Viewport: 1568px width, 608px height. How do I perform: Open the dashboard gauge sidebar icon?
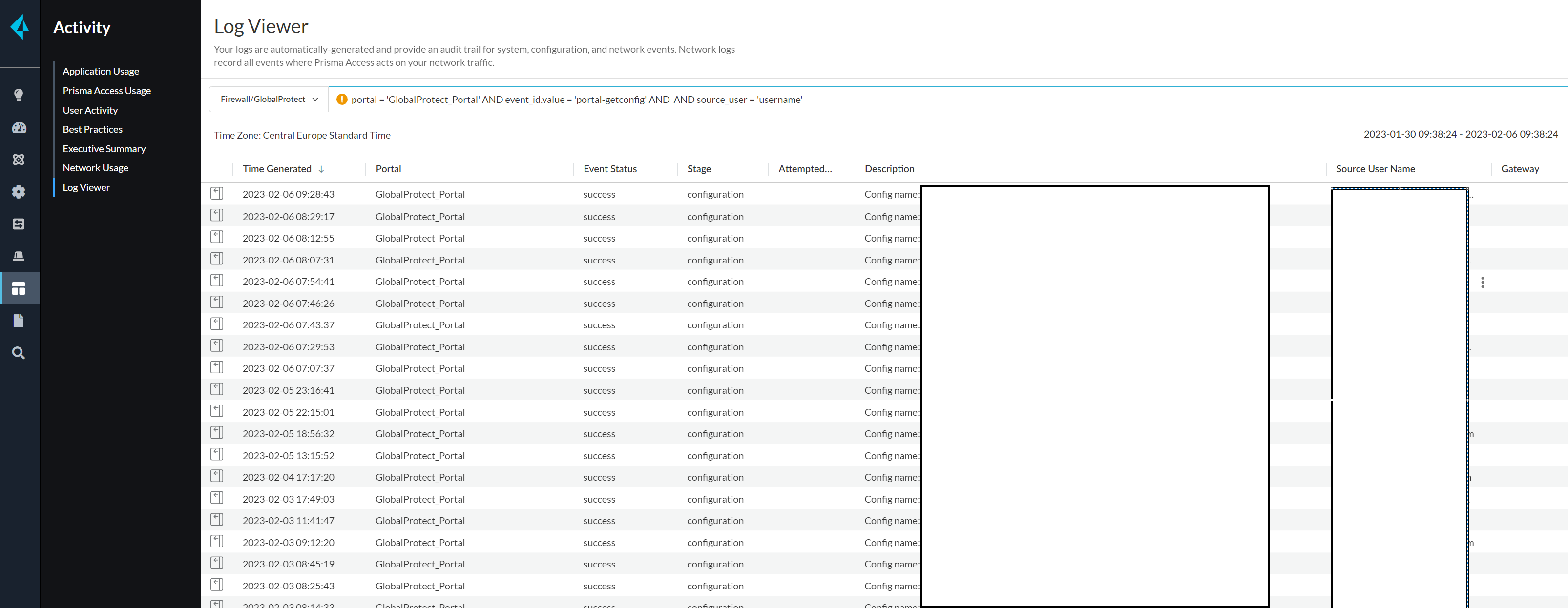point(19,128)
